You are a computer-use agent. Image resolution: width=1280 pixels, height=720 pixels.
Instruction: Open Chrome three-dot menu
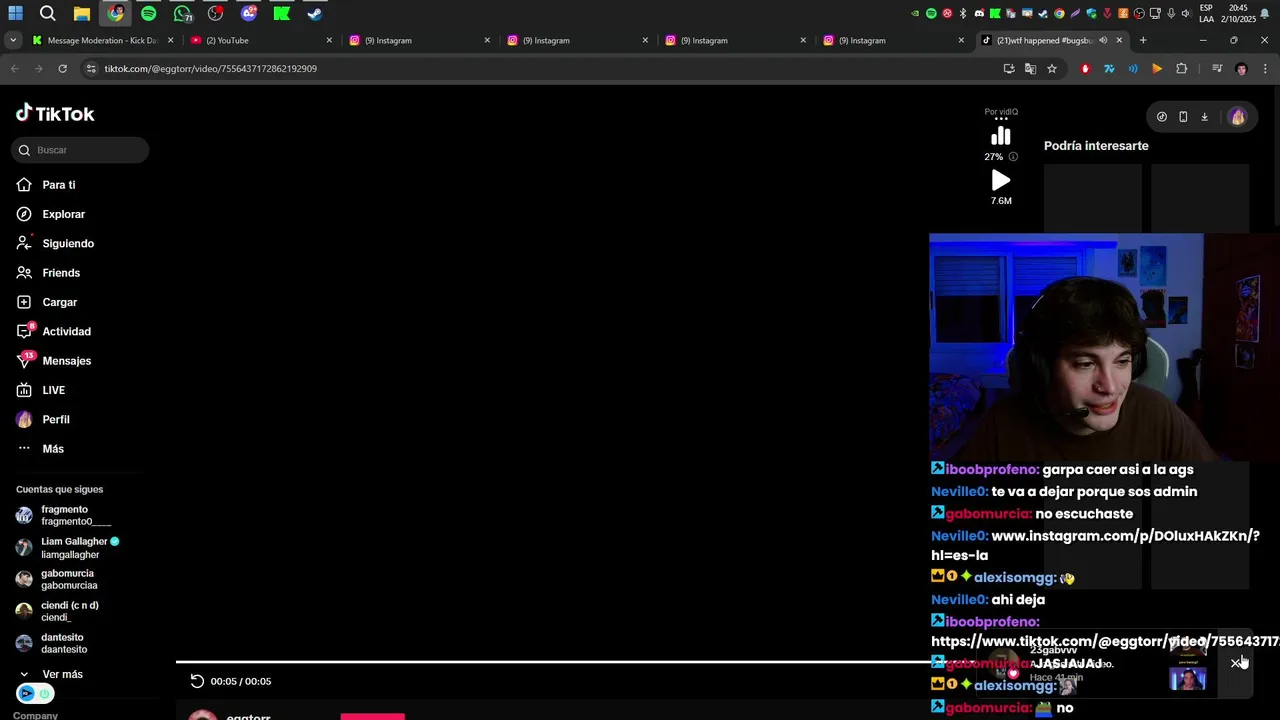click(x=1265, y=69)
